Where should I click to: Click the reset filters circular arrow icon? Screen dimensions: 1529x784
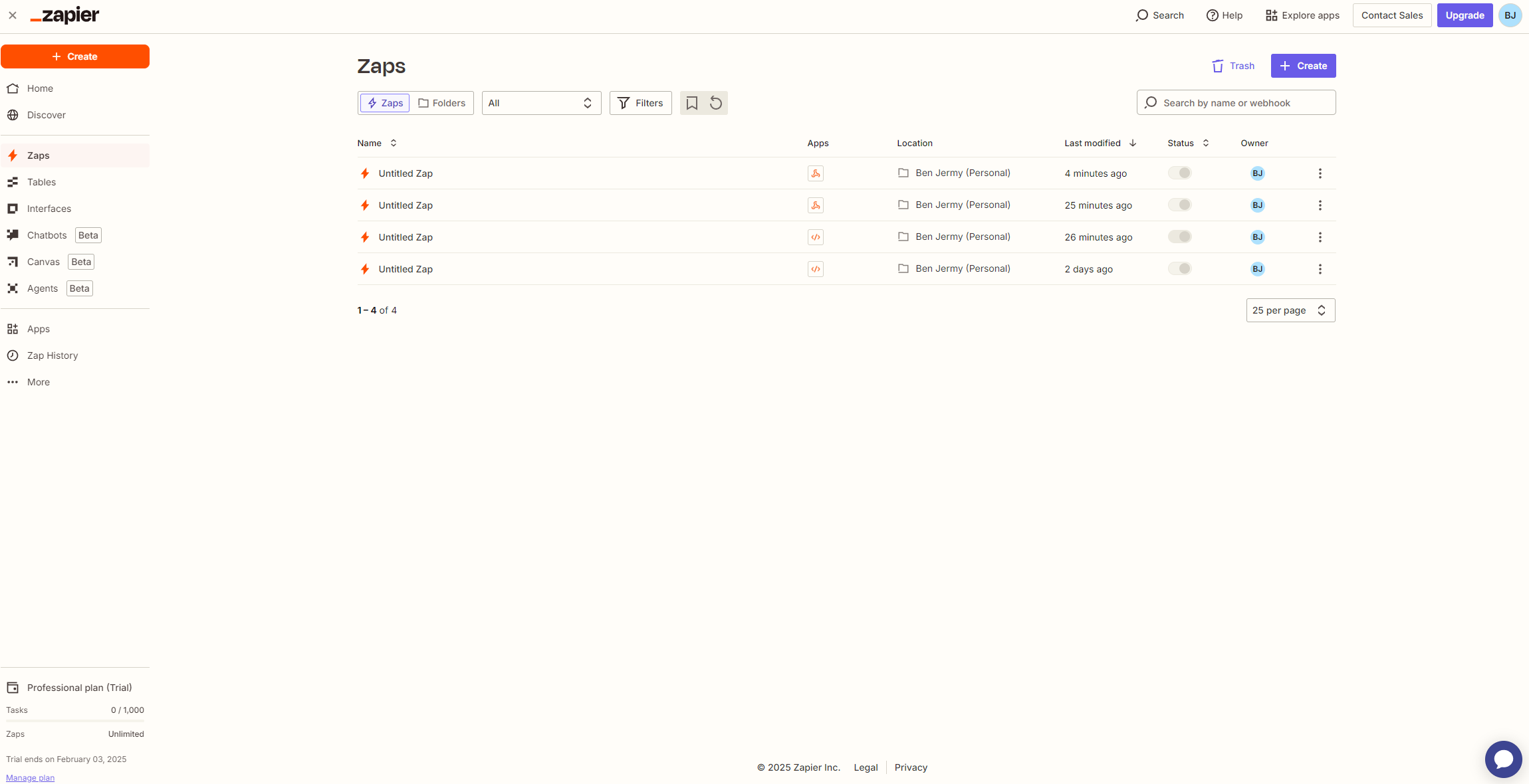(x=716, y=103)
